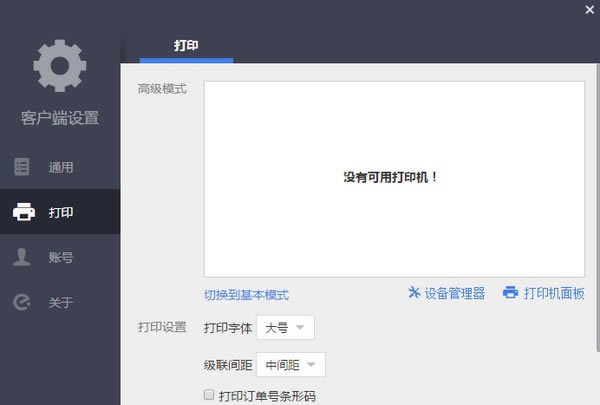The height and width of the screenshot is (405, 600).
Task: Click the vertical scrollbar on the right
Action: point(598,207)
